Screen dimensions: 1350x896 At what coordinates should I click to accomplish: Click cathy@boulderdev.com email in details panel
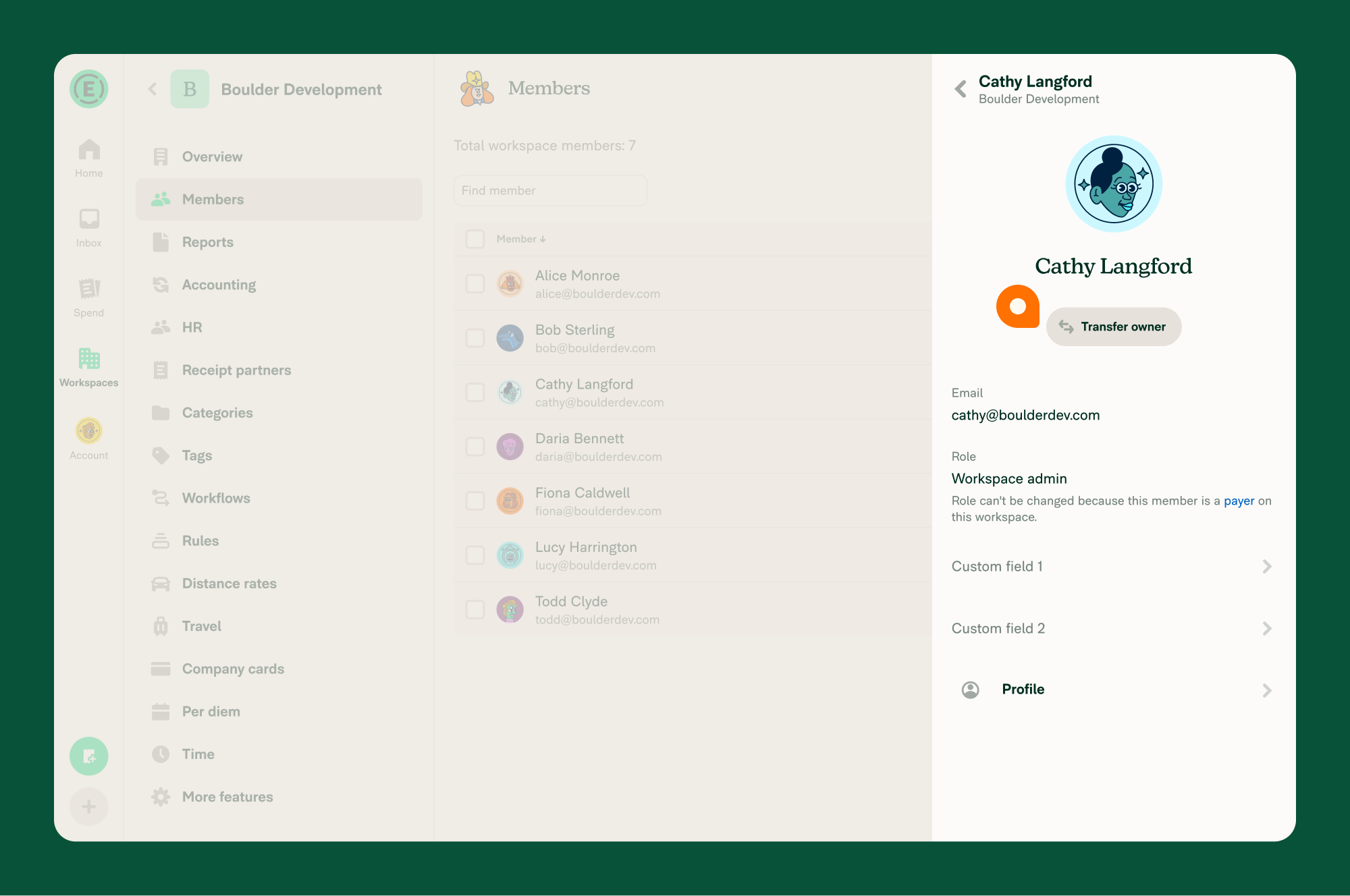[x=1025, y=416]
